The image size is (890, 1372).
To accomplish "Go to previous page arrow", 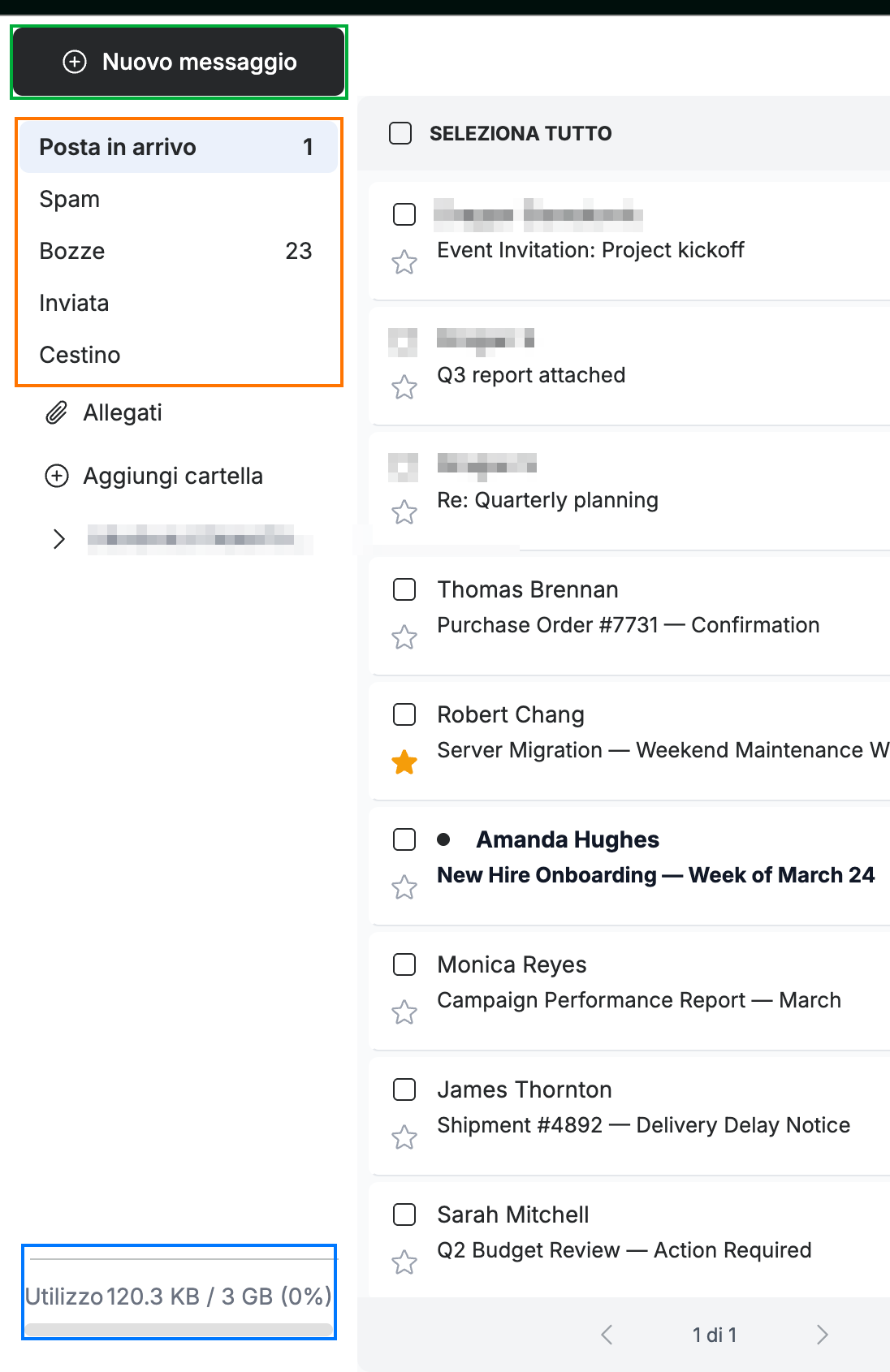I will tap(607, 1335).
